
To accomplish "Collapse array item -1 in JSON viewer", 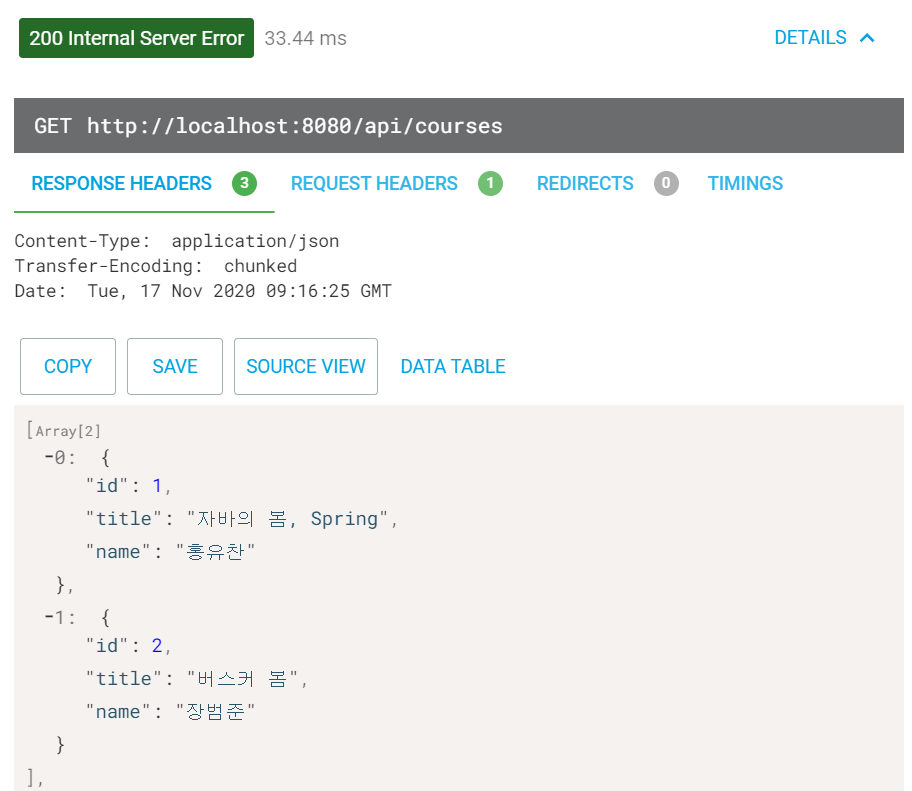I will click(50, 618).
